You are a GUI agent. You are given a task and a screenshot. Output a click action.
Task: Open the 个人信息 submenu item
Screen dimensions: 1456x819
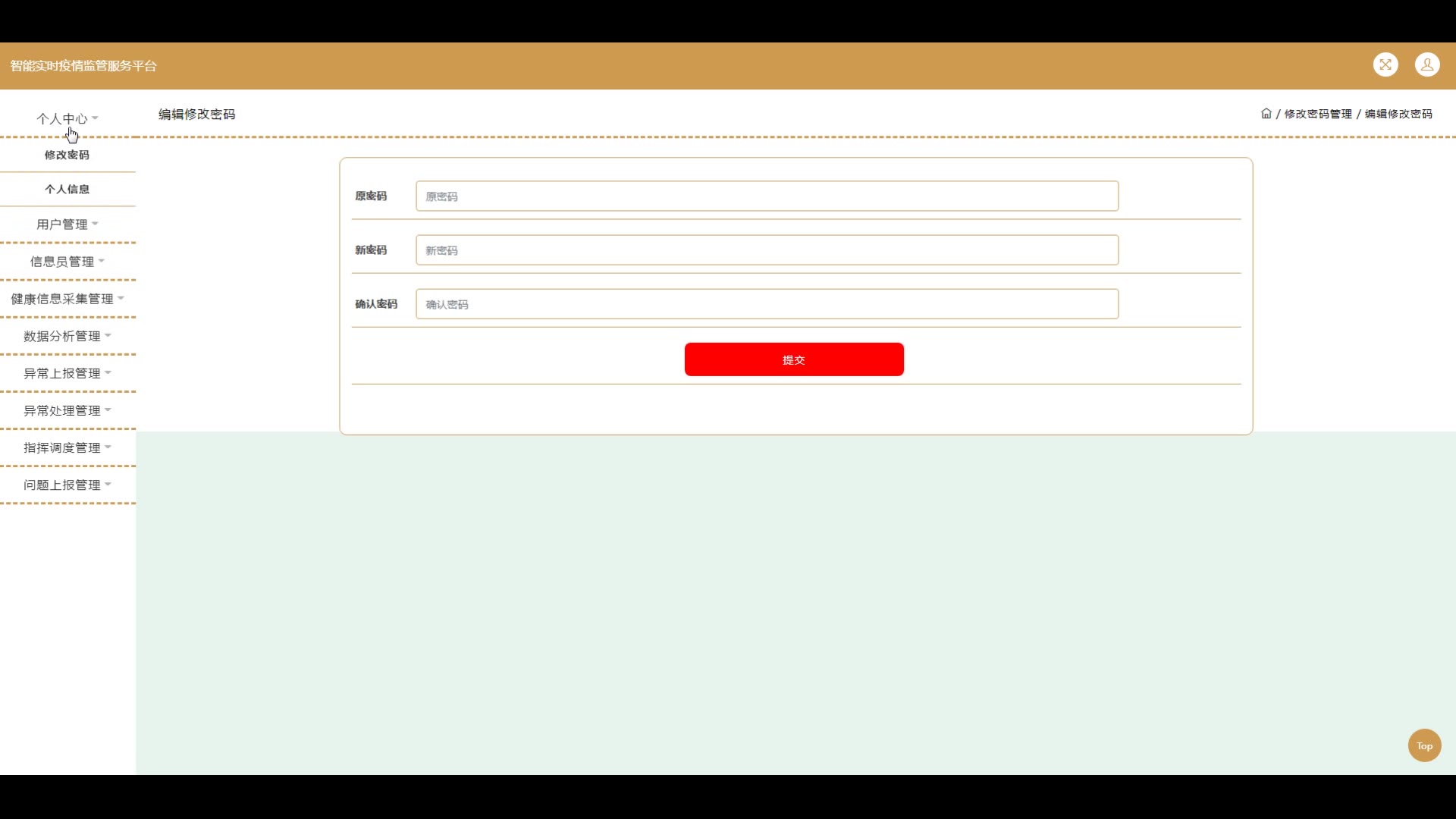[67, 190]
